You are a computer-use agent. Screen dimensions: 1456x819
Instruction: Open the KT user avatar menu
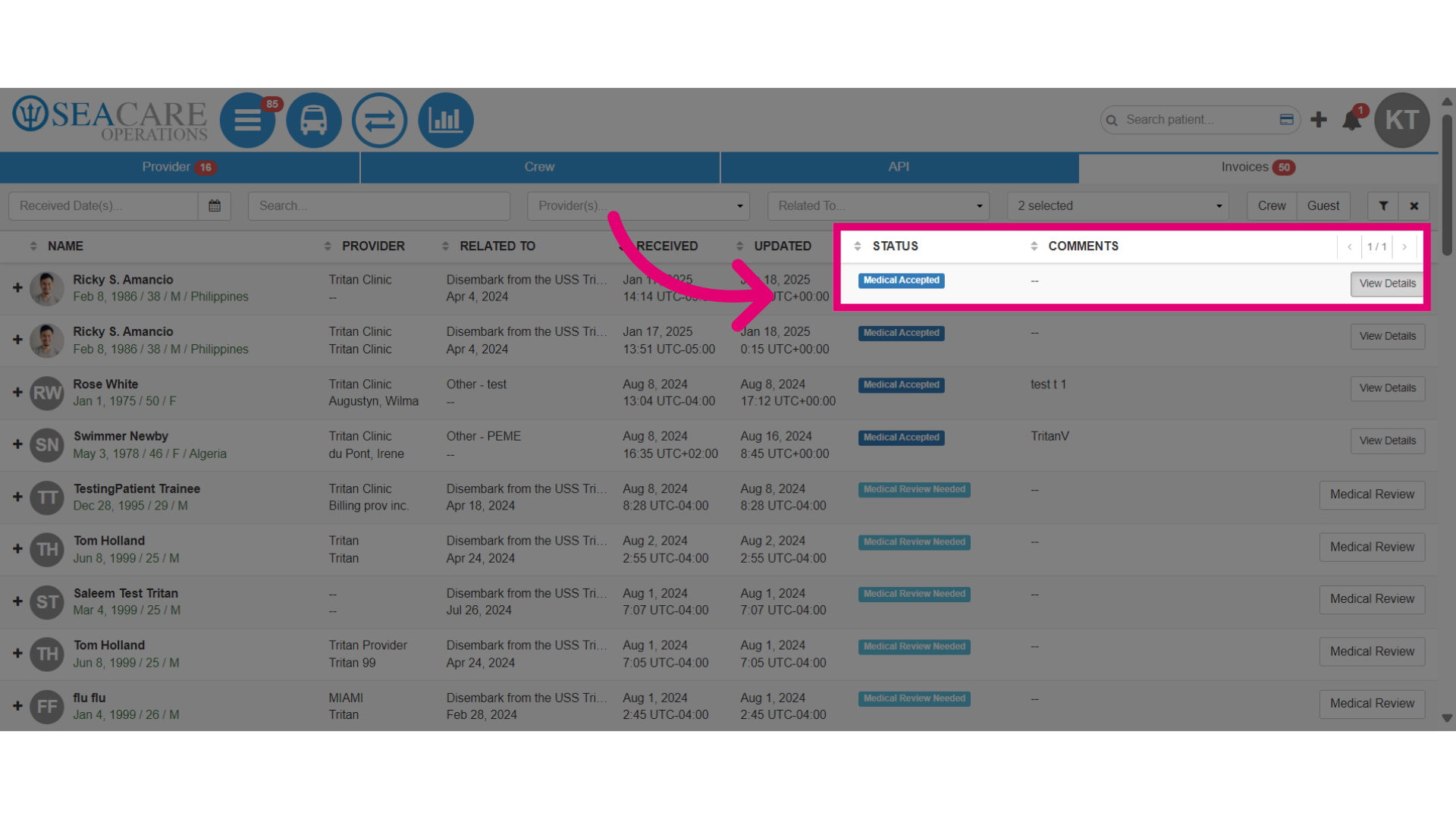[1402, 120]
